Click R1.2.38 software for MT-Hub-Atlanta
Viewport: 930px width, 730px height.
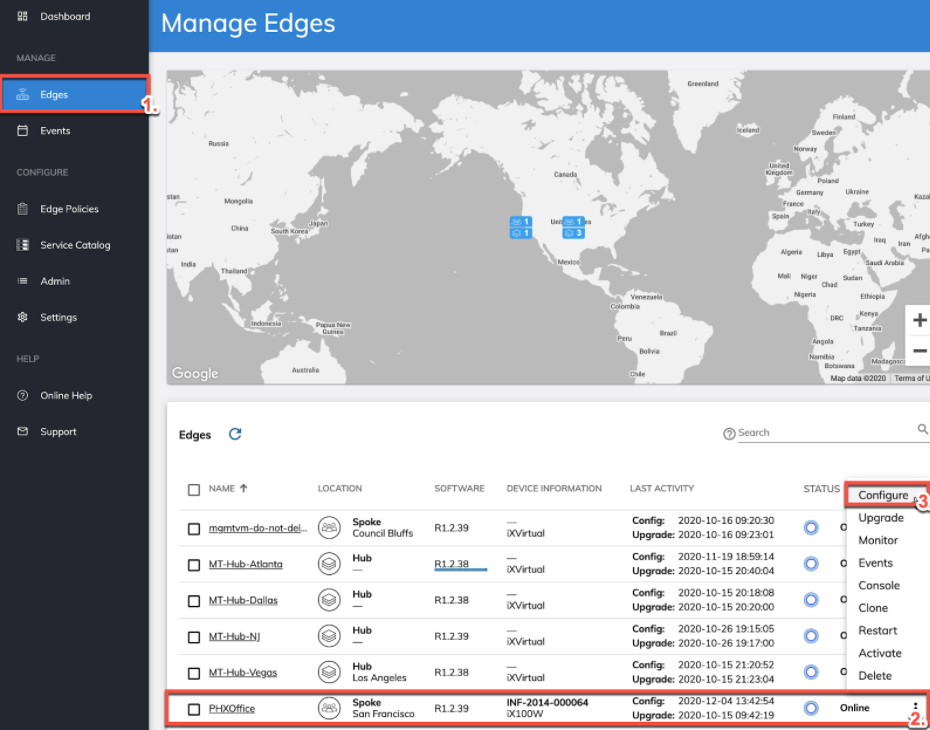(451, 564)
